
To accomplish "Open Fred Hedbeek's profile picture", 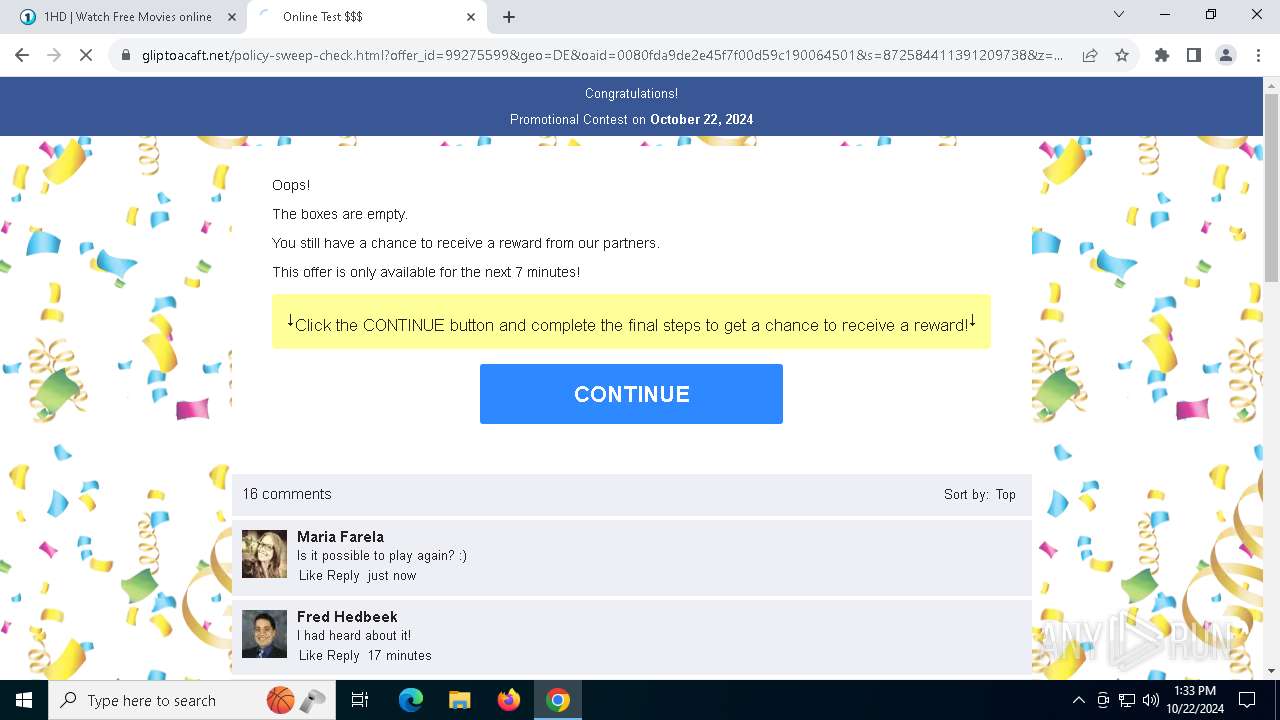I will 264,634.
